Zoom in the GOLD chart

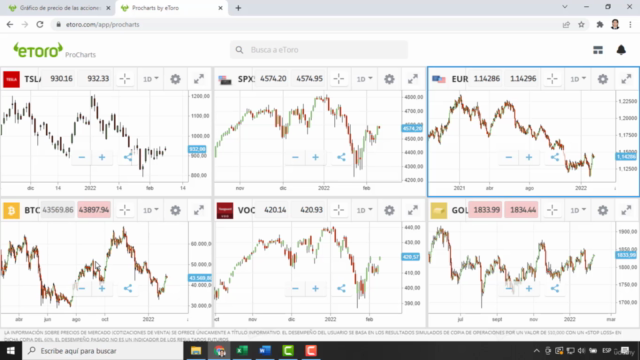[x=529, y=289]
